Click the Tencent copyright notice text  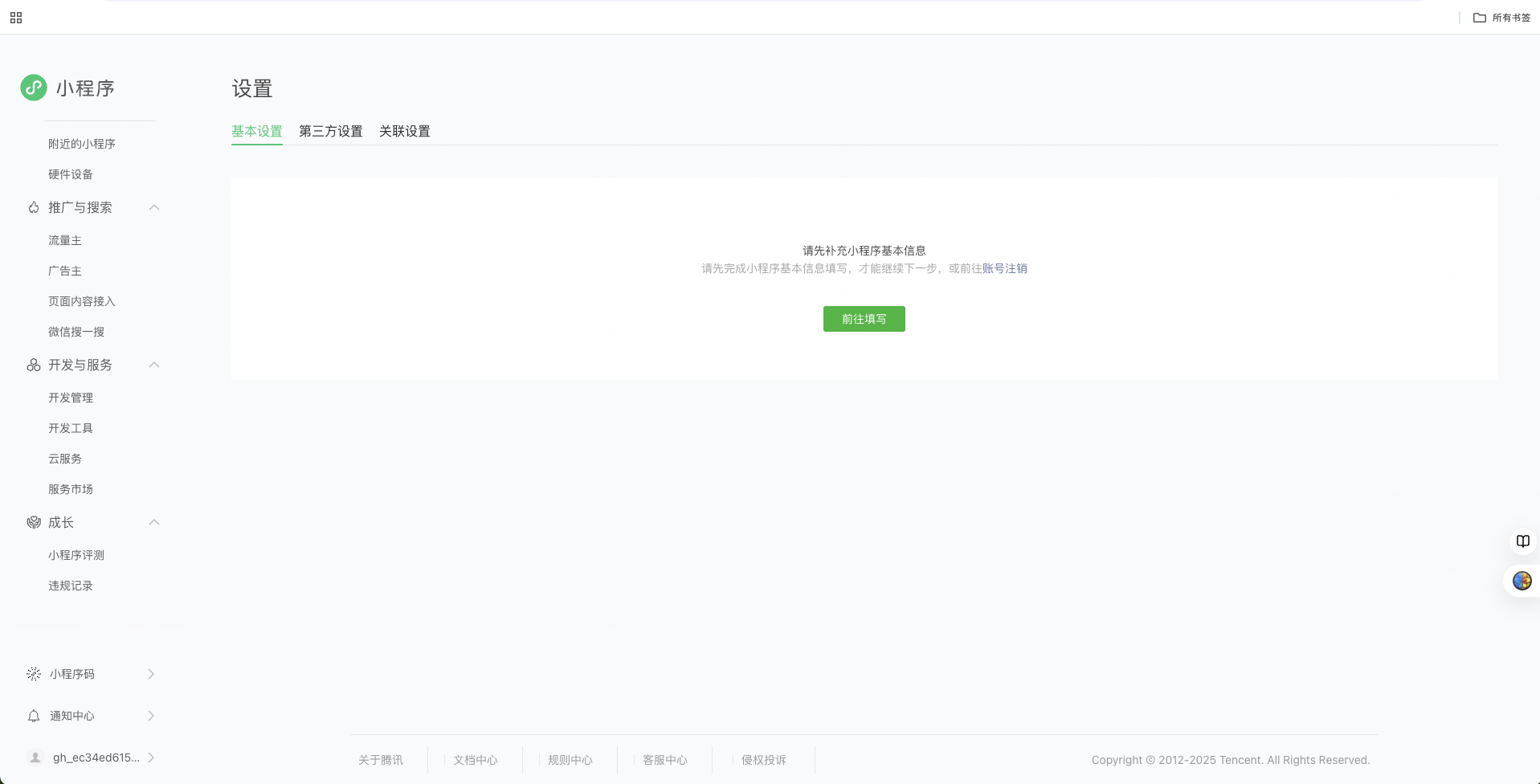click(x=1231, y=760)
